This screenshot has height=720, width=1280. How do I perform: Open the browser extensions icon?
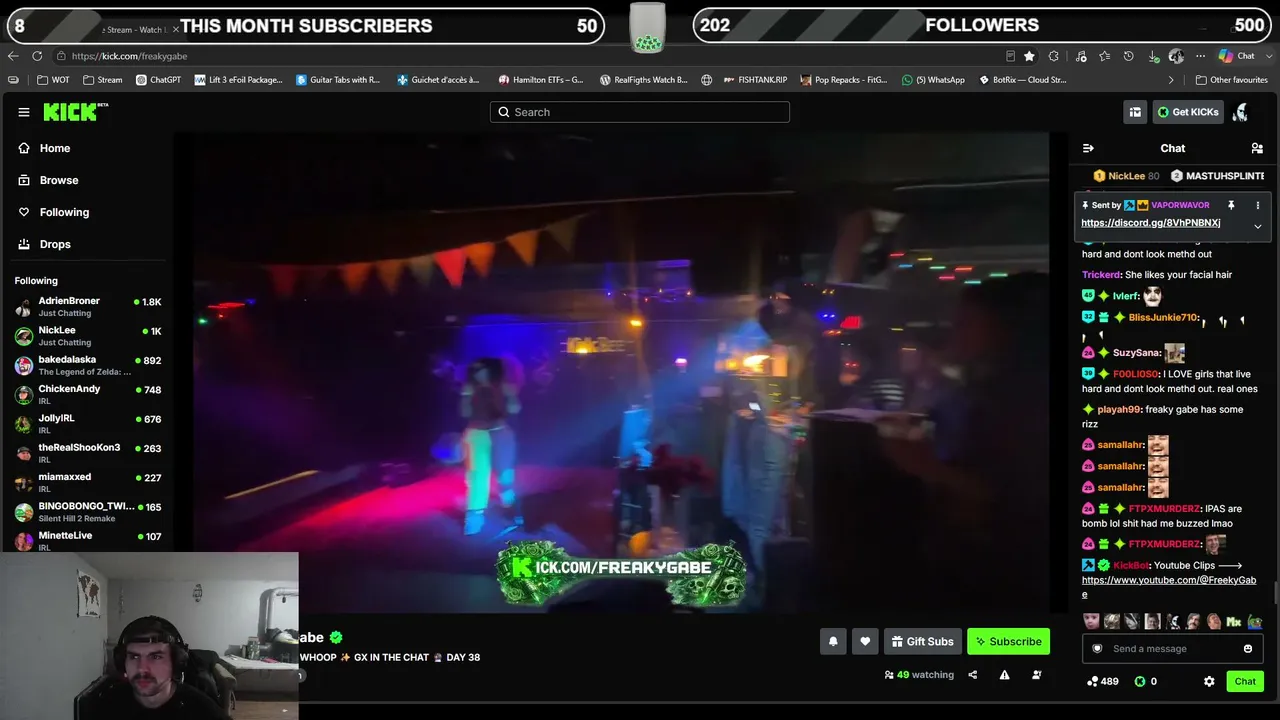coord(1054,56)
